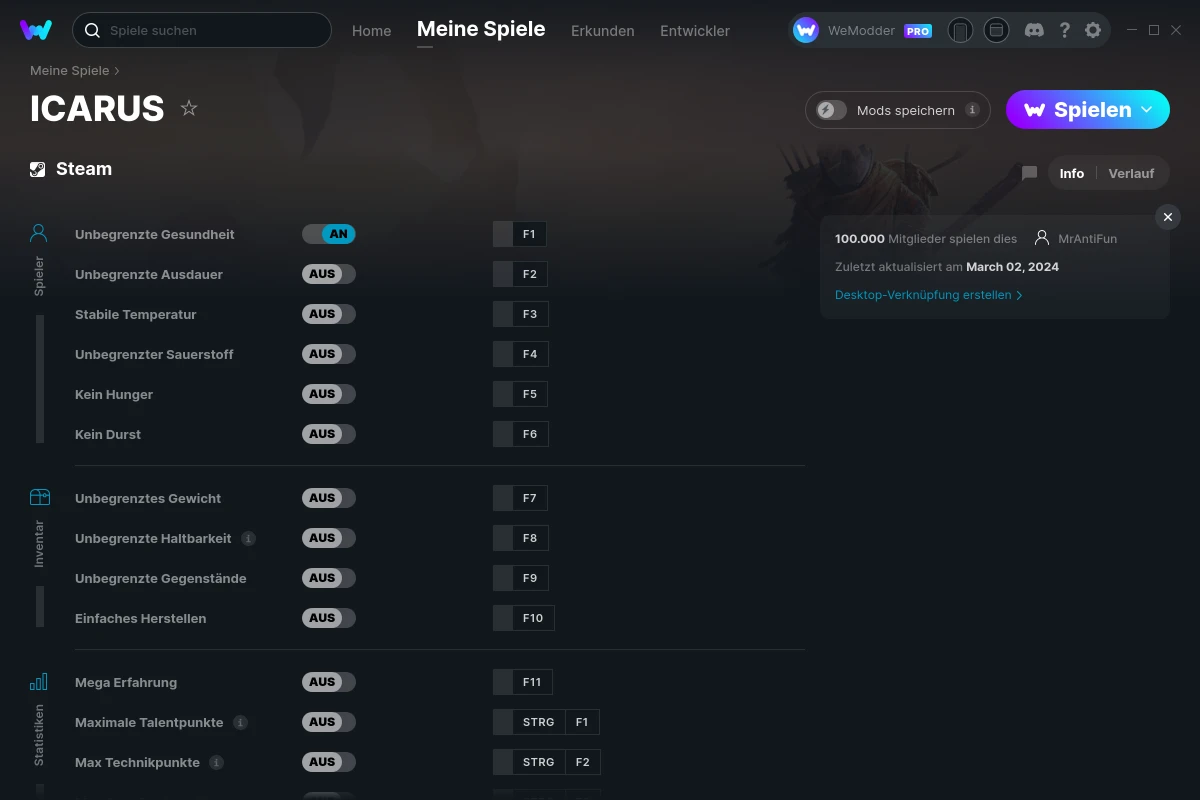Go to Home tab
Image resolution: width=1200 pixels, height=800 pixels.
(371, 31)
